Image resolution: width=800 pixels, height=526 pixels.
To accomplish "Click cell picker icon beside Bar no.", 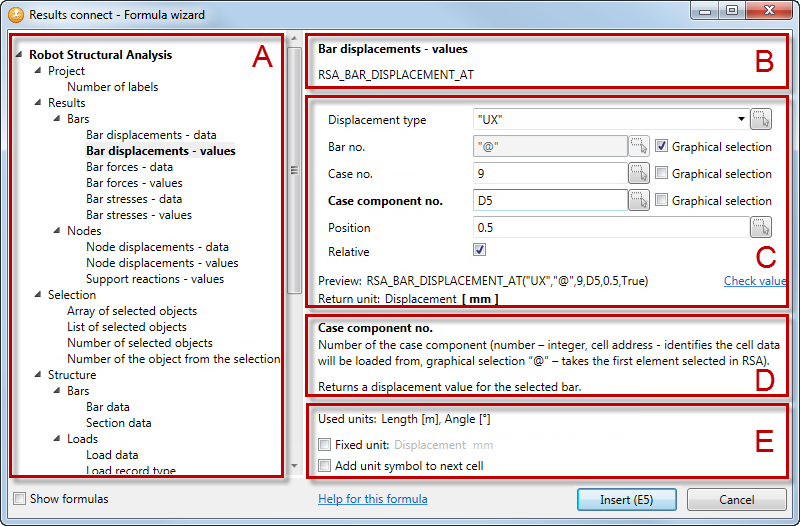I will click(639, 146).
